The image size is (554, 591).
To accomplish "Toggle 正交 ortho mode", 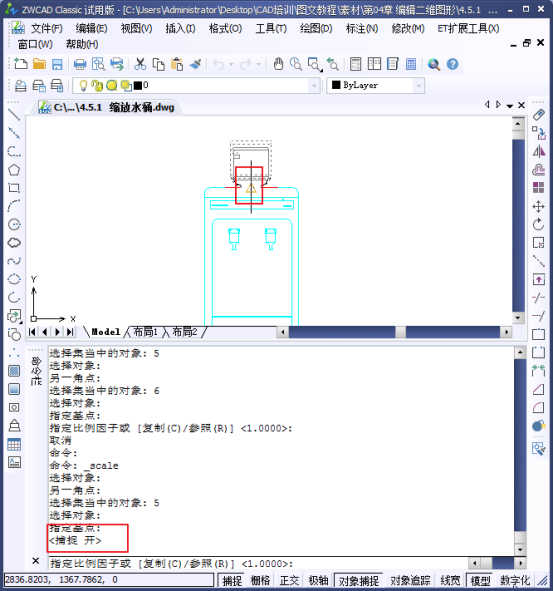I will (289, 580).
